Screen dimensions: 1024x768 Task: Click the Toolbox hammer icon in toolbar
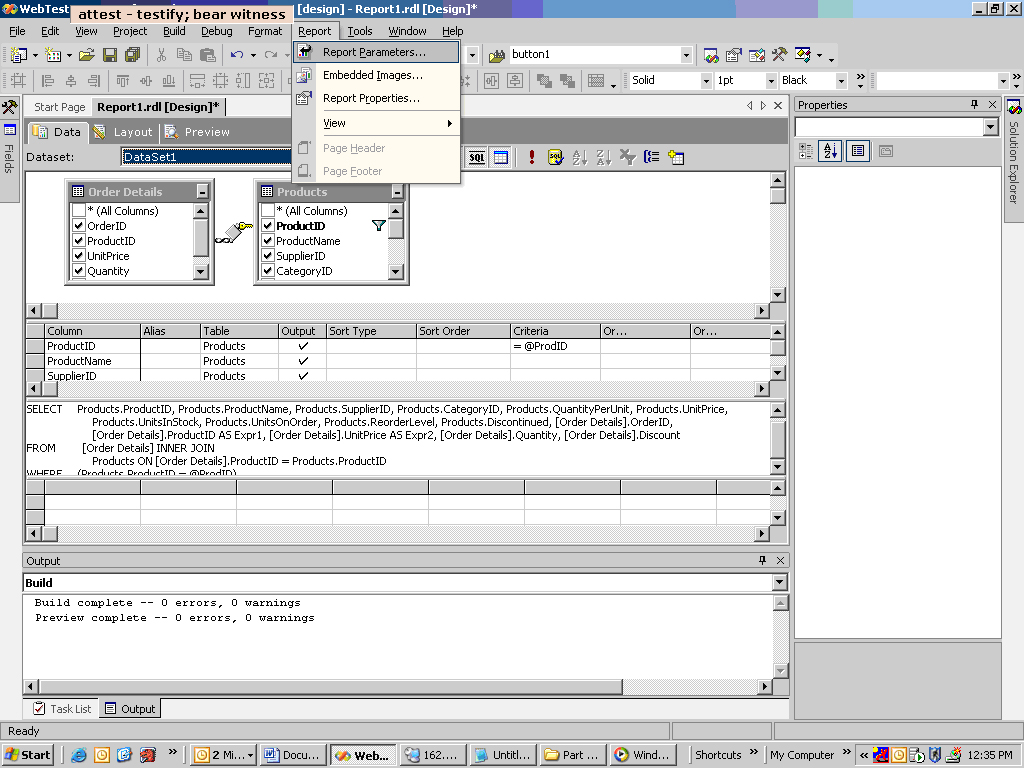click(x=780, y=55)
